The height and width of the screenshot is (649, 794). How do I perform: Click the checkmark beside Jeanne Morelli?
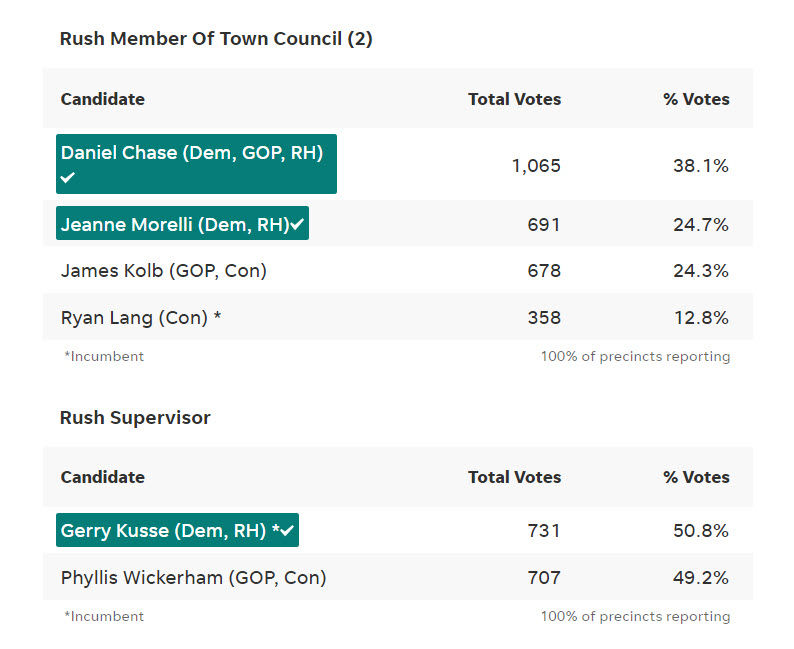297,224
